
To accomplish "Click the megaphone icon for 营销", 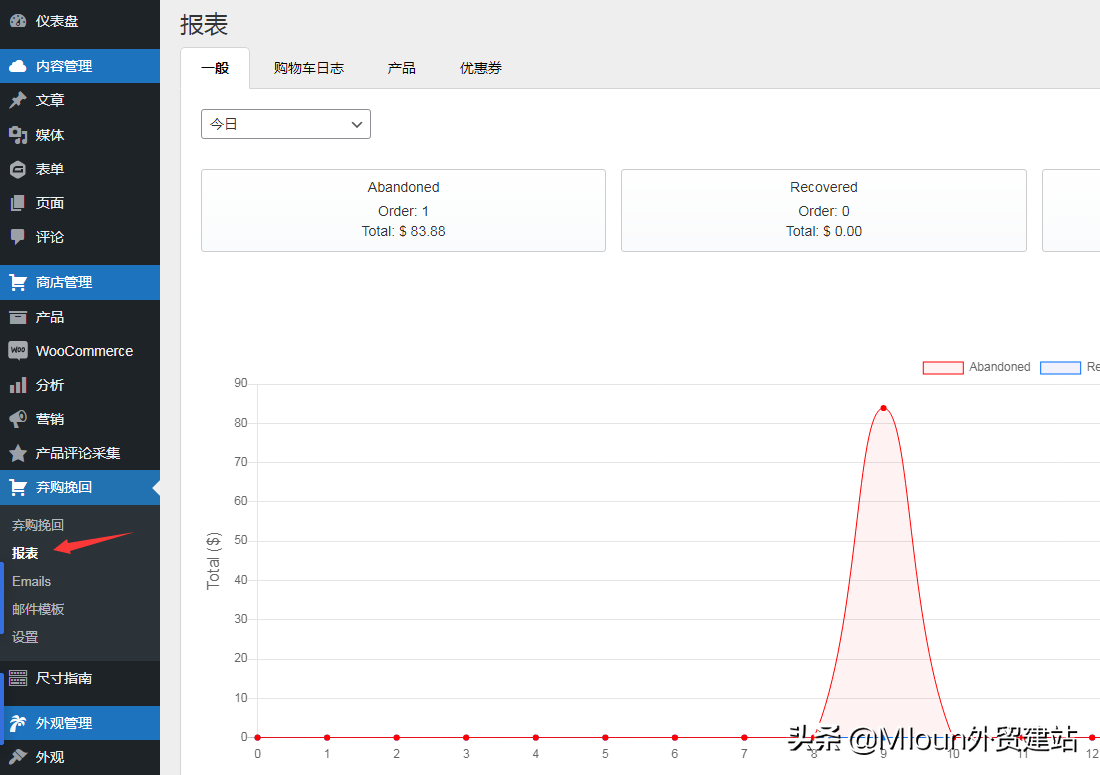I will (x=18, y=419).
